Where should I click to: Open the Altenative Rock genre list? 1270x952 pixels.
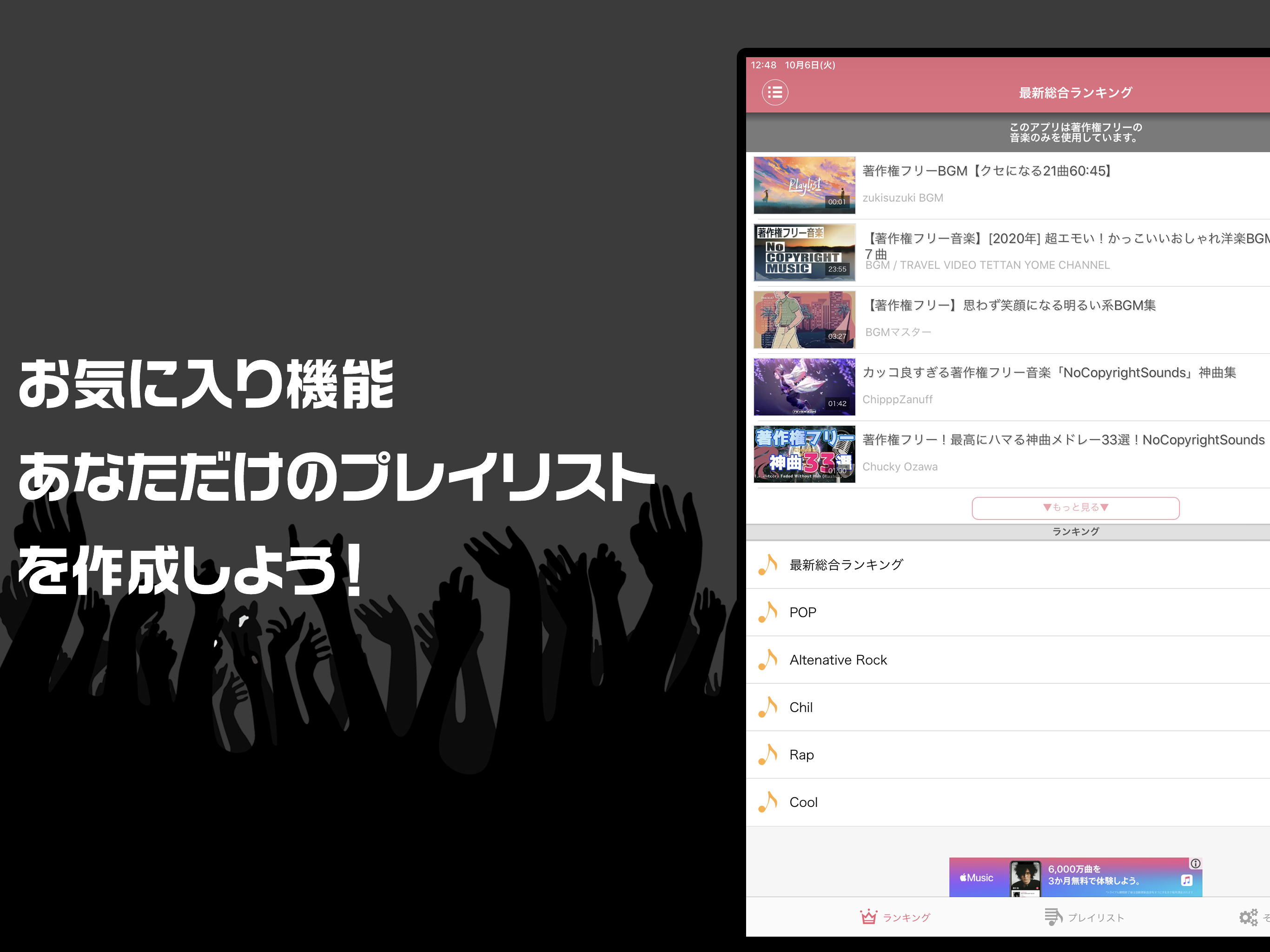click(x=838, y=659)
